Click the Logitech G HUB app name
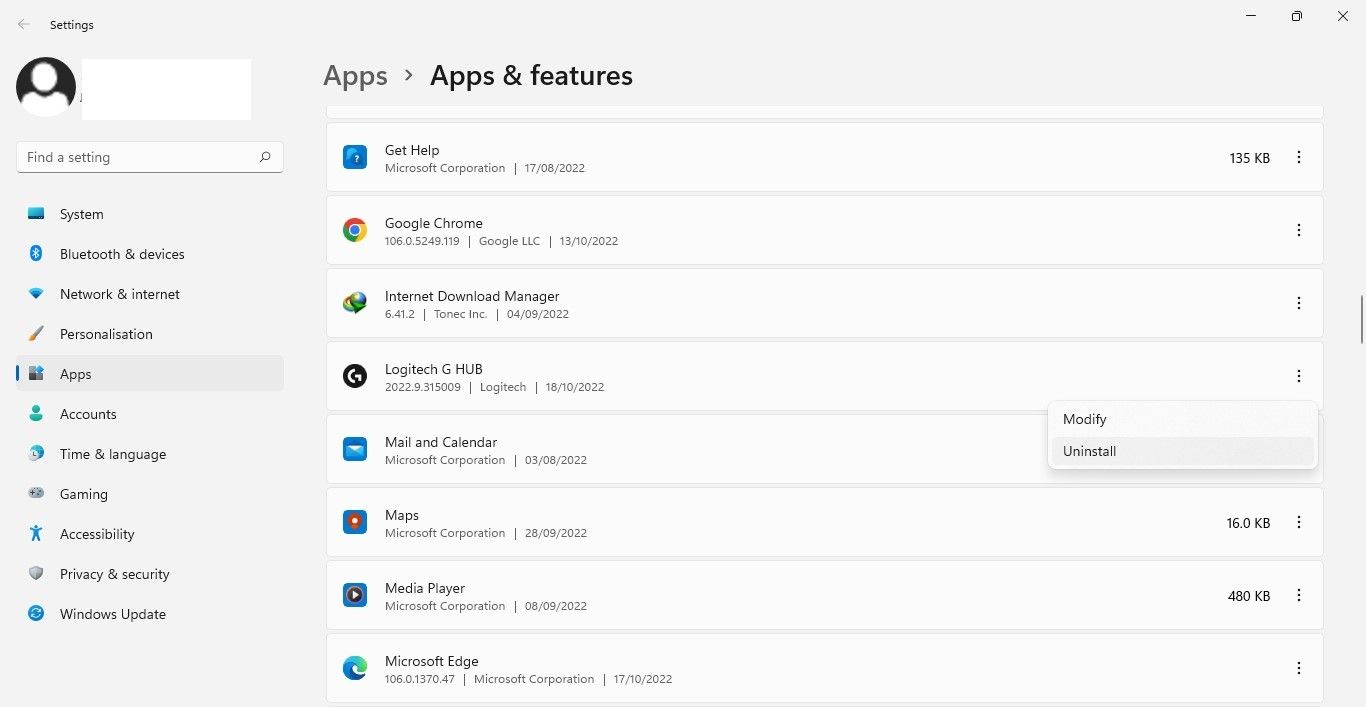Viewport: 1366px width, 707px height. [x=434, y=369]
